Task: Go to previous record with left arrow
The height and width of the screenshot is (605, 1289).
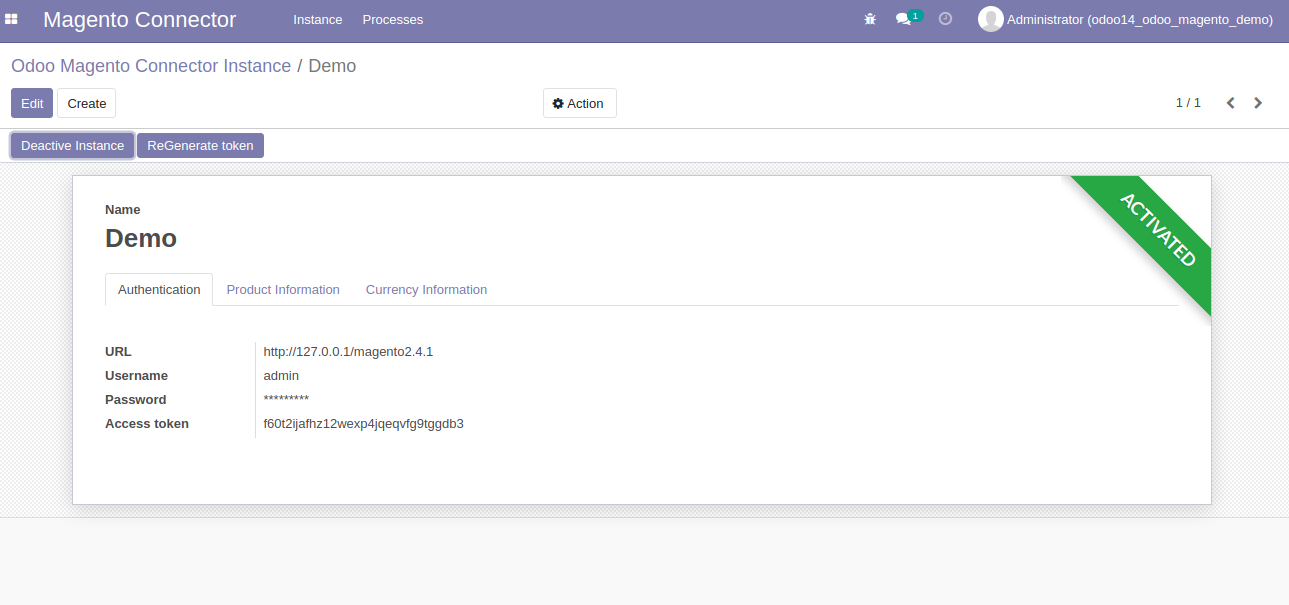Action: pos(1230,102)
